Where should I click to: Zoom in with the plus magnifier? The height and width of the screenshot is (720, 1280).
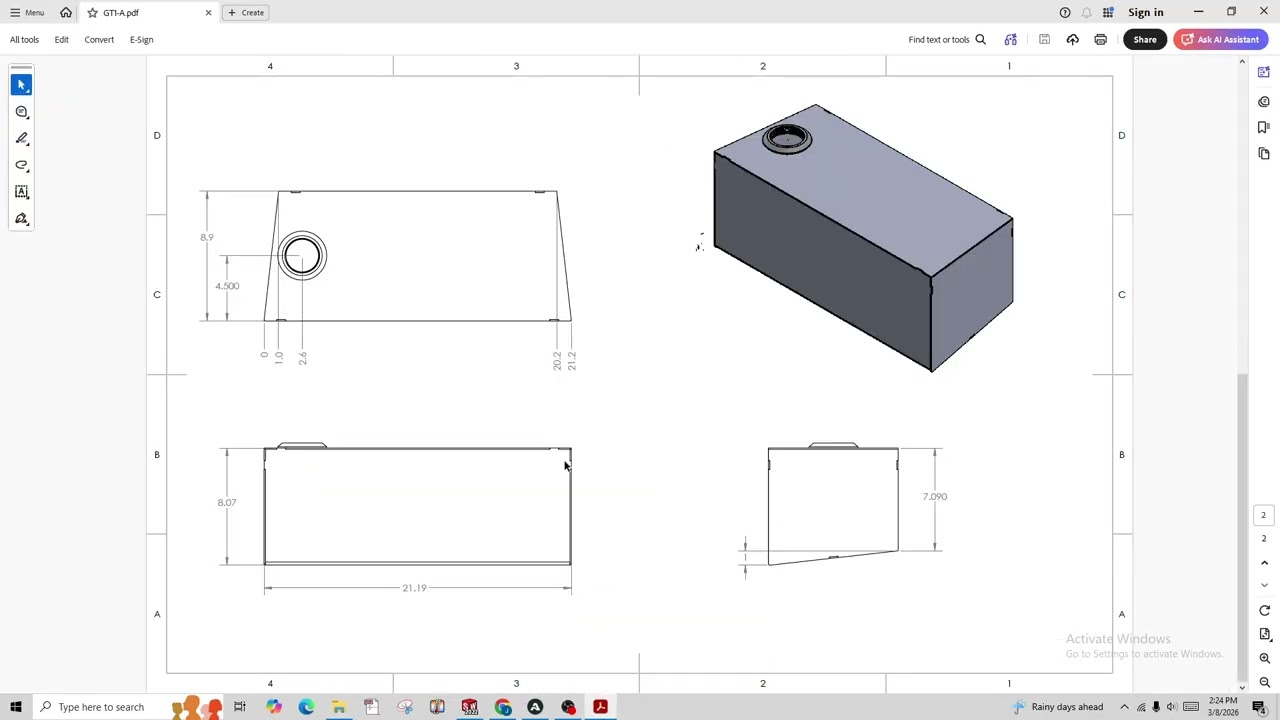pyautogui.click(x=1264, y=658)
